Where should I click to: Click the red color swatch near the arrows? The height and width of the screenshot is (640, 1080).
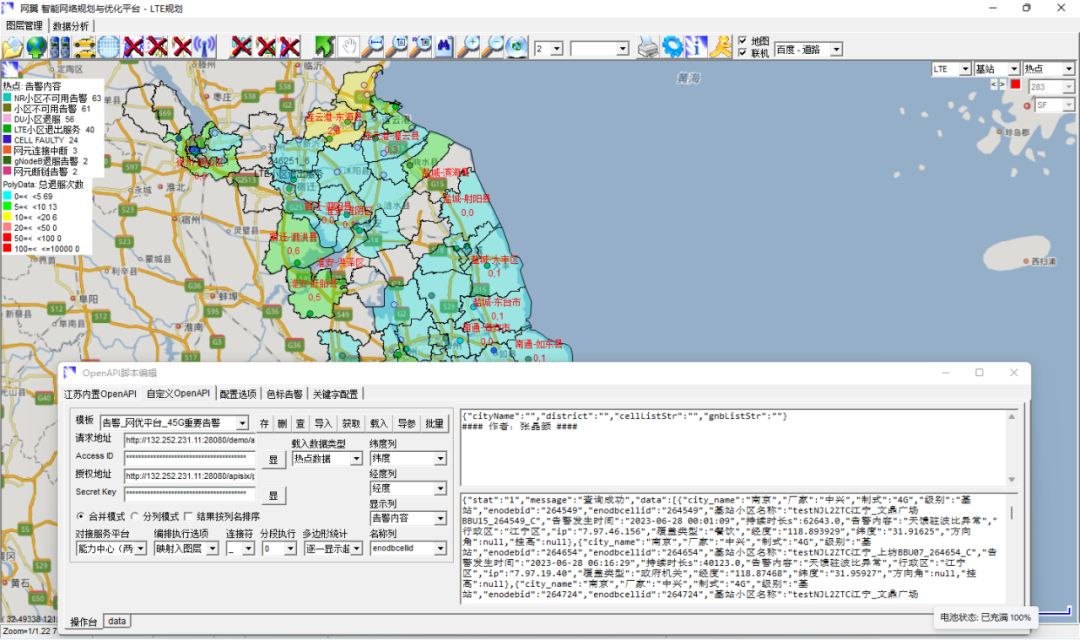1015,85
